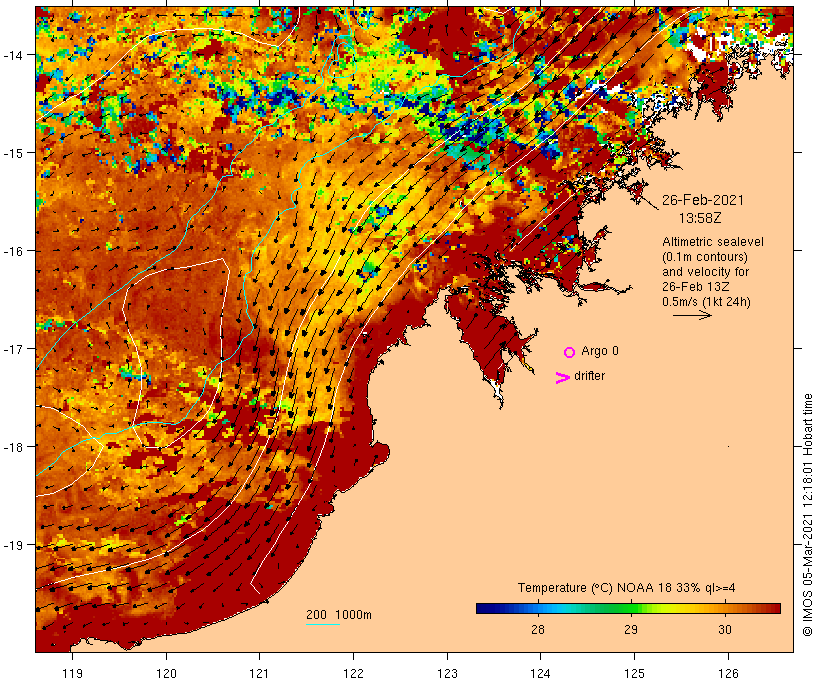
Task: Click the '0.5m/s (1kt 24h)' scale text
Action: point(706,302)
